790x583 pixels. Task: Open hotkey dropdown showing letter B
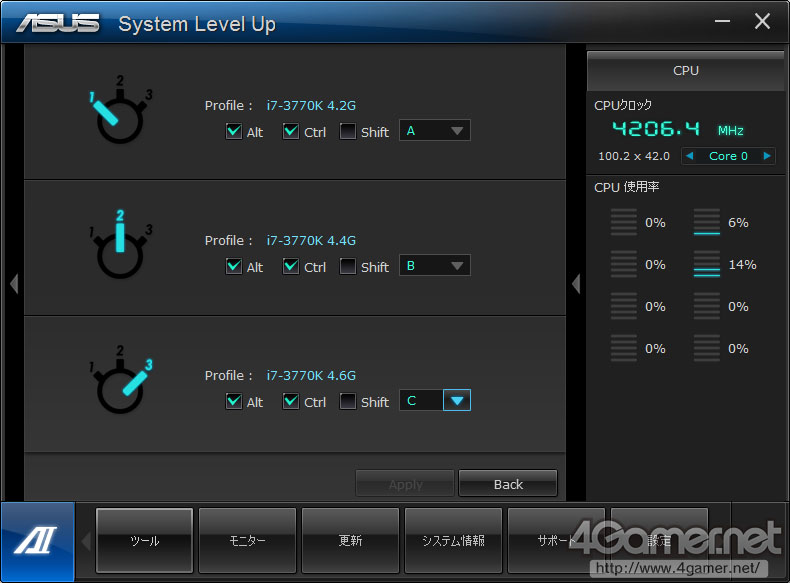[435, 266]
